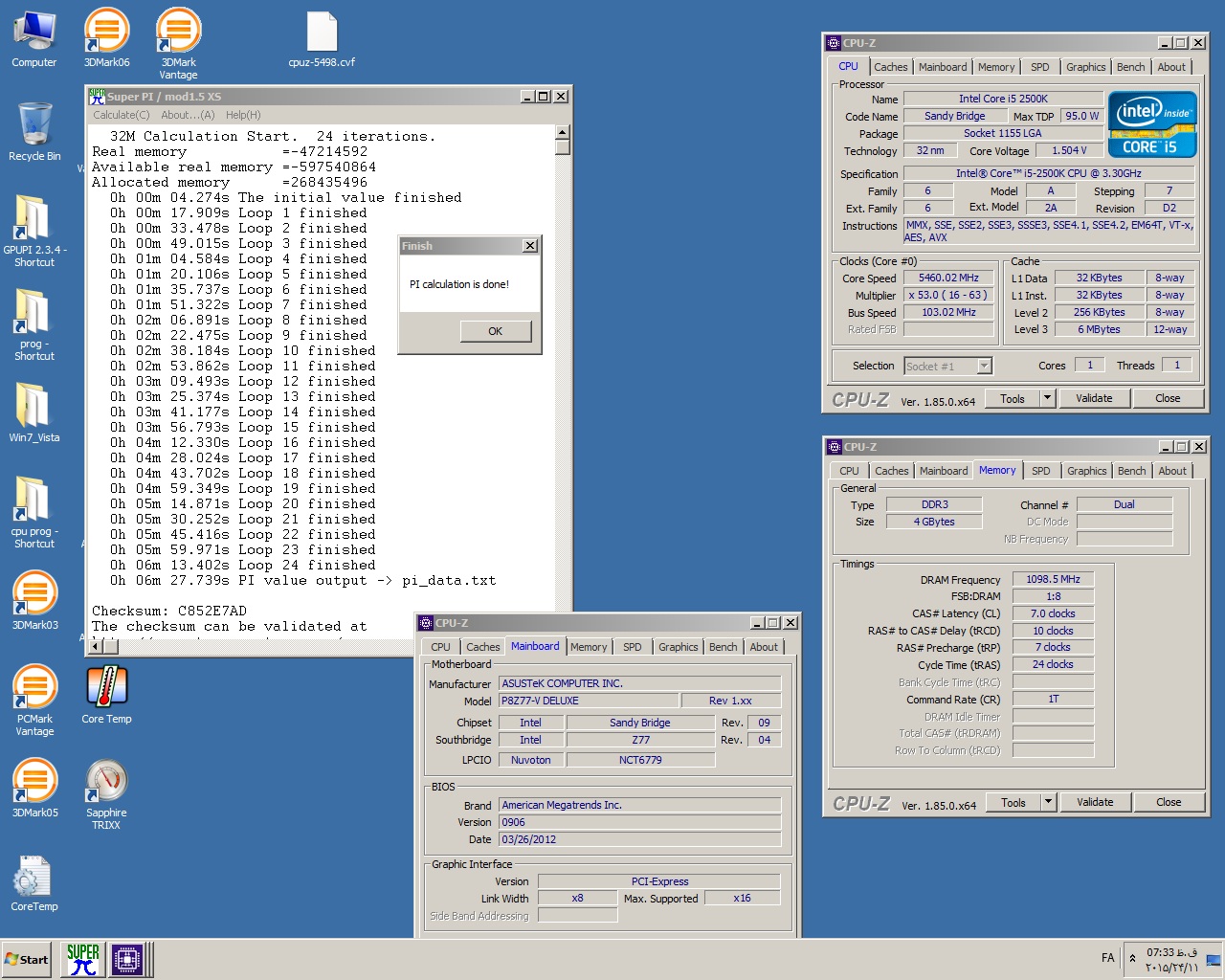The width and height of the screenshot is (1225, 980).
Task: Switch to Graphics tab in top CPU-Z window
Action: 1086,67
